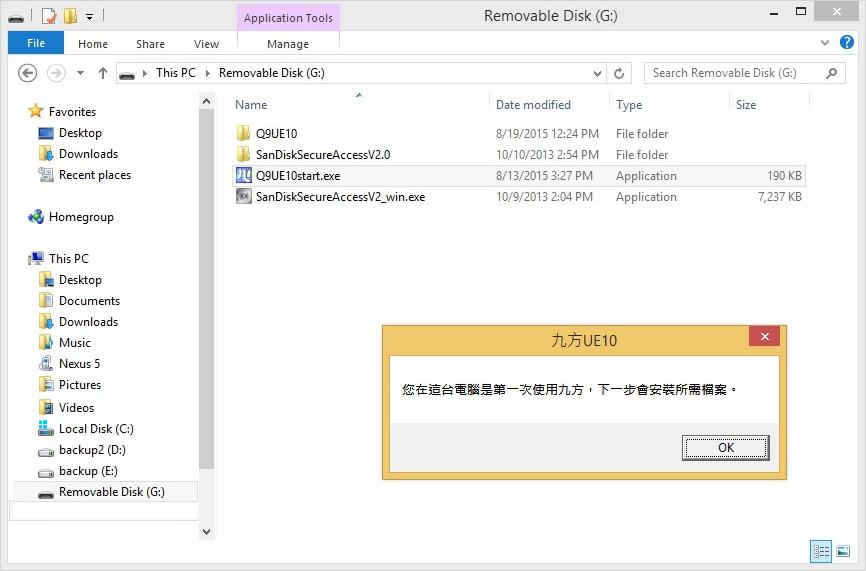Switch to Details view icon in status bar
Image resolution: width=866 pixels, height=571 pixels.
tap(821, 551)
